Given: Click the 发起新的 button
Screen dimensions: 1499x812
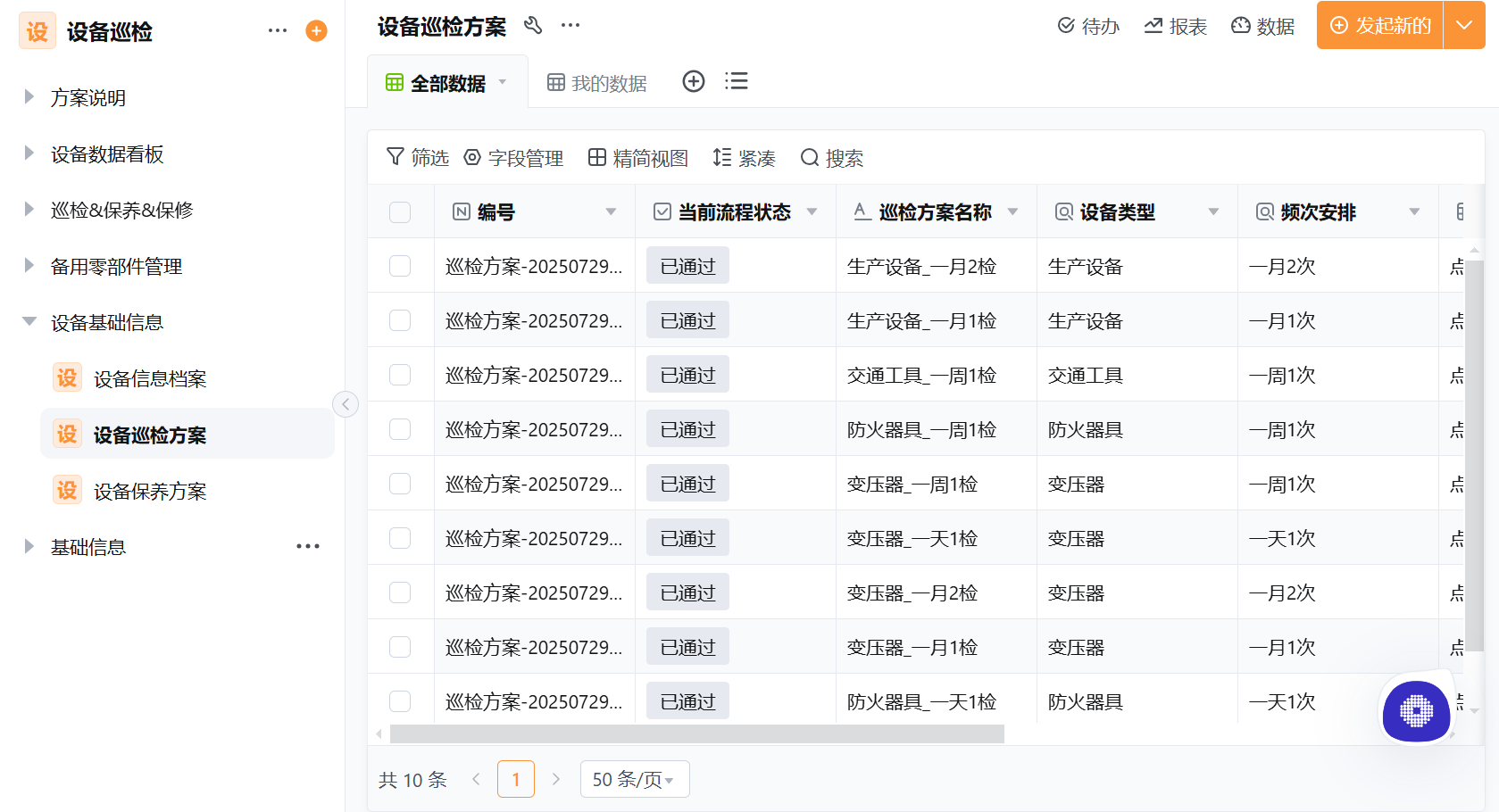Looking at the screenshot, I should pos(1378,26).
